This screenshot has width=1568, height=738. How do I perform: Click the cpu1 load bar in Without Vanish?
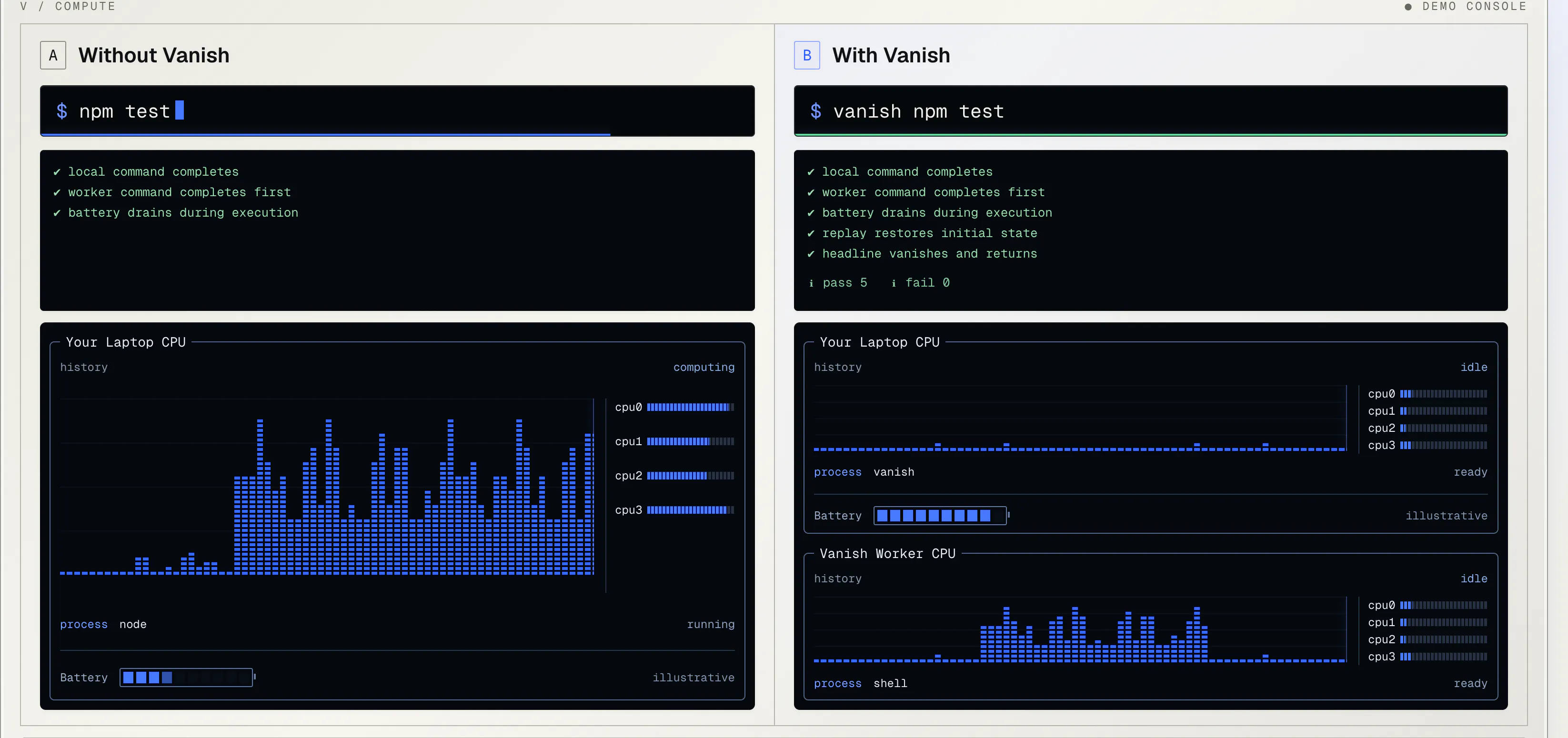690,442
